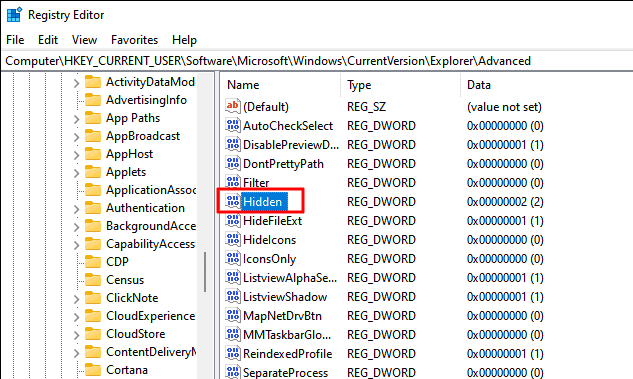Open the File menu
The width and height of the screenshot is (633, 379).
pyautogui.click(x=15, y=40)
